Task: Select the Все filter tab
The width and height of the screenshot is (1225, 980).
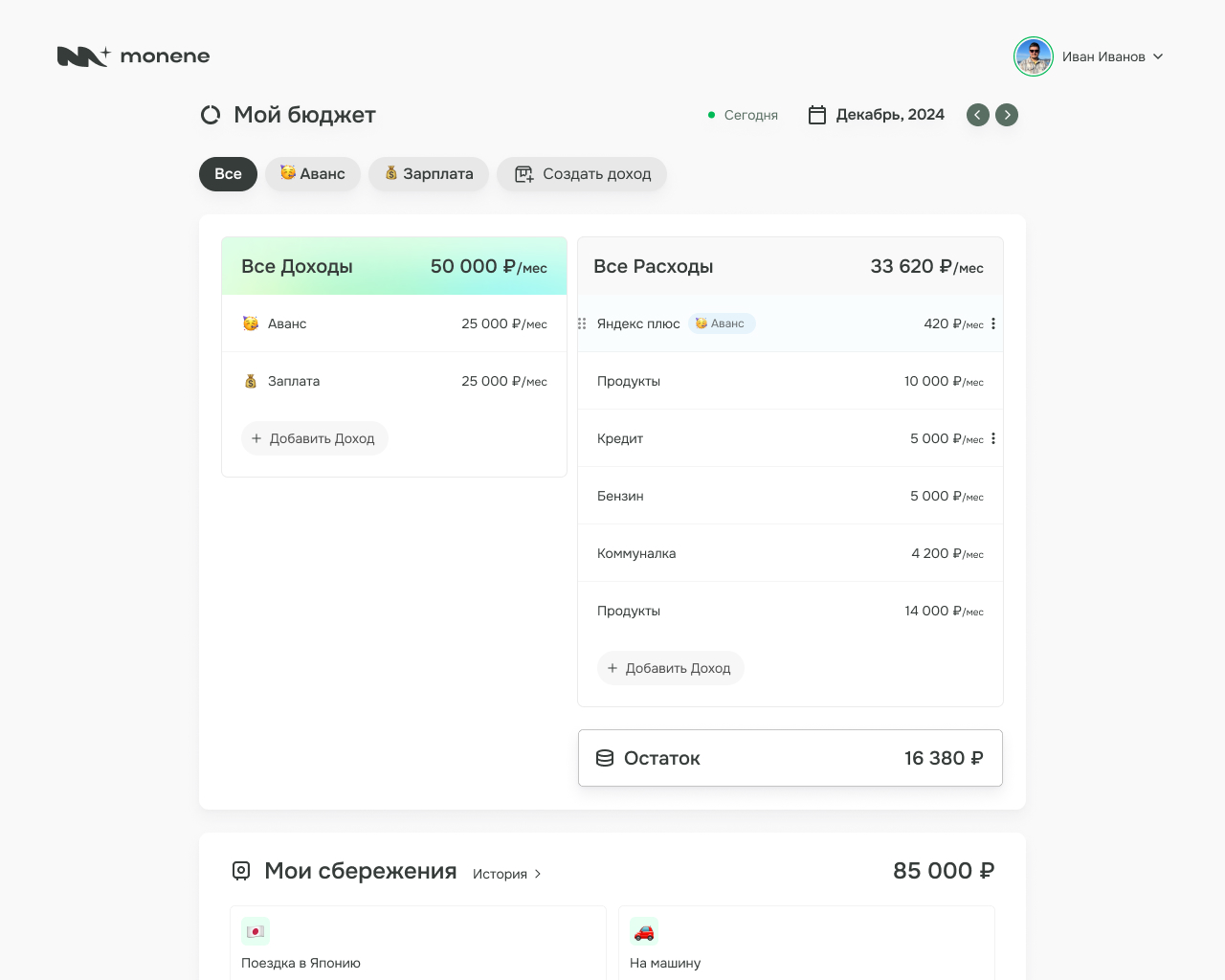Action: tap(228, 174)
